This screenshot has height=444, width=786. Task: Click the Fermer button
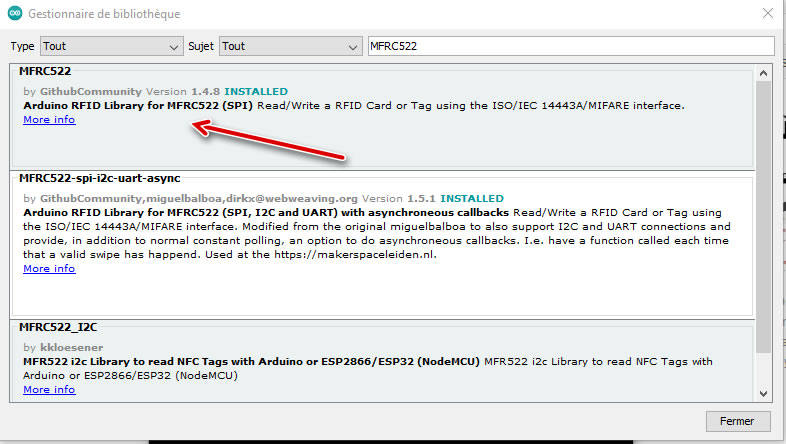click(x=738, y=421)
